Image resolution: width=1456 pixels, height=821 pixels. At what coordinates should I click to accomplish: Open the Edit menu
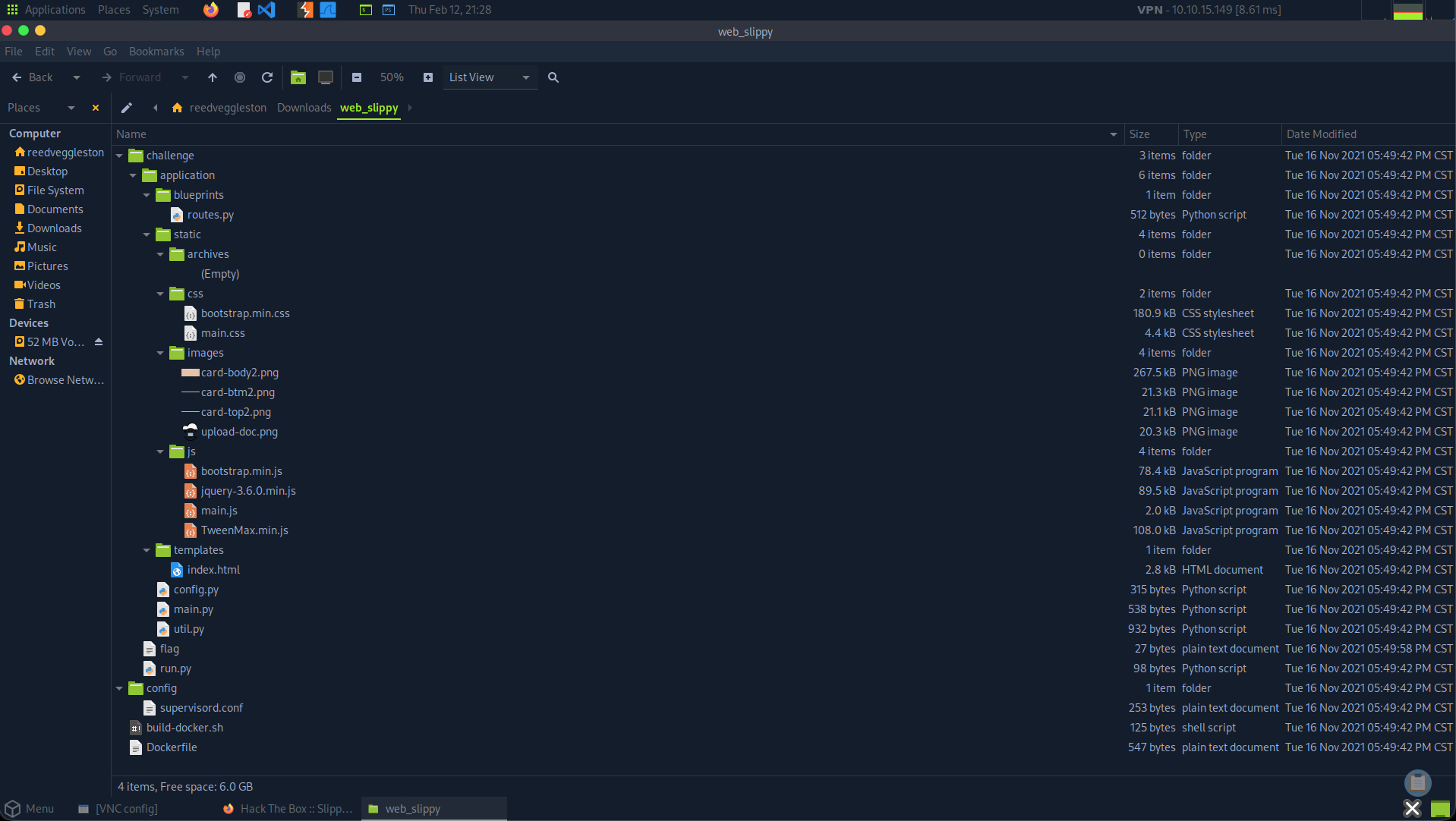[45, 52]
